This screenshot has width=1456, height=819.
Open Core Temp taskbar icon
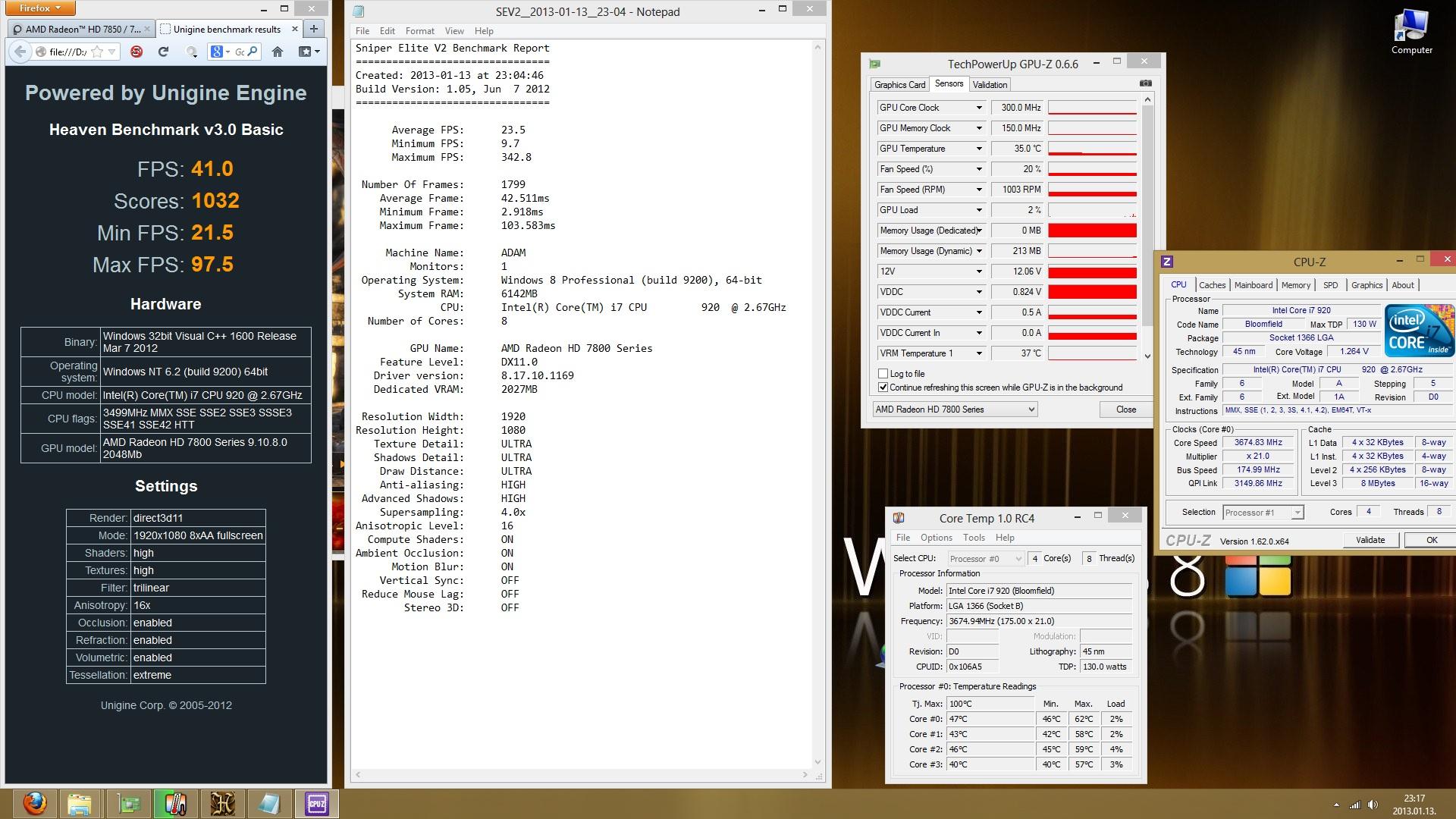pos(175,804)
